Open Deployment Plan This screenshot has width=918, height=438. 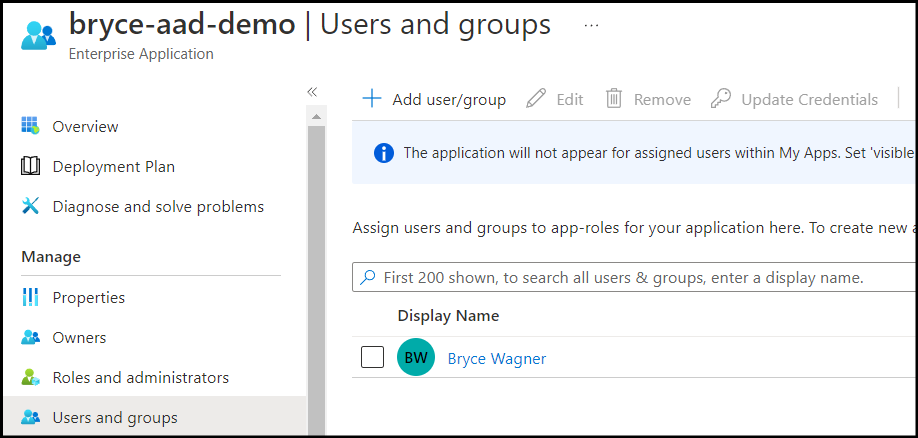pos(114,167)
